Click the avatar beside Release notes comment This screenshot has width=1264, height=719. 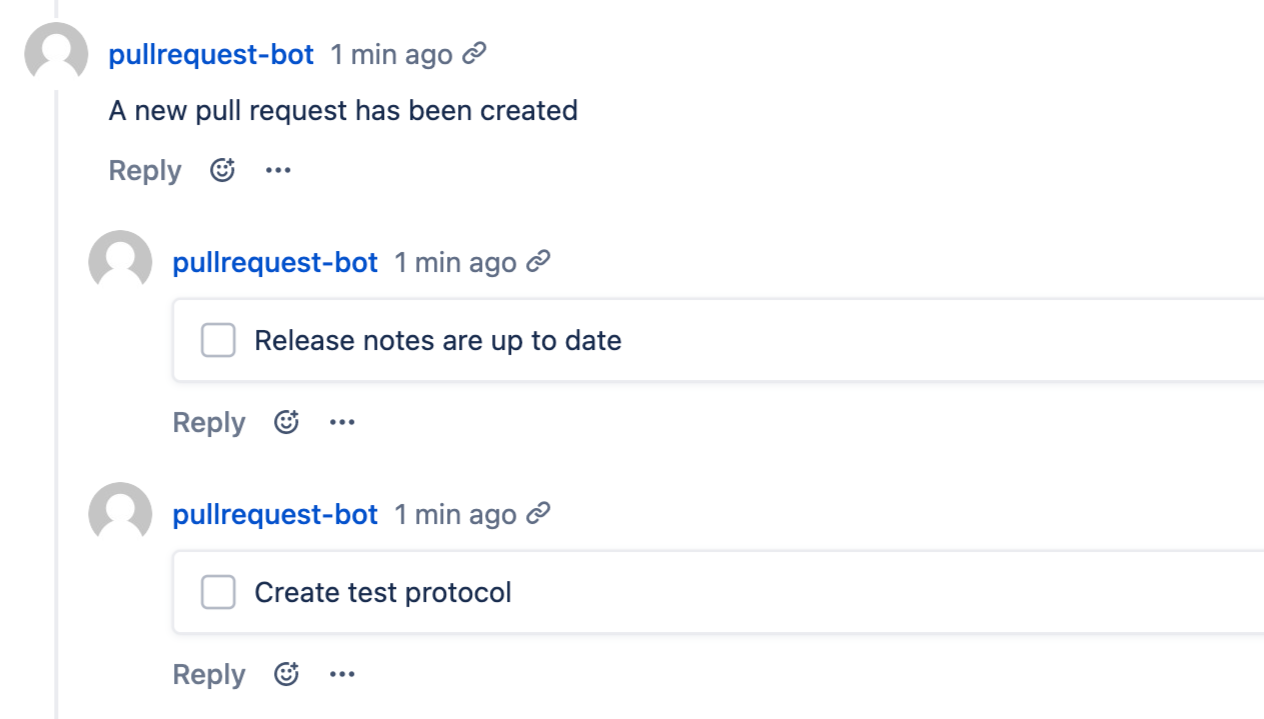click(x=120, y=262)
